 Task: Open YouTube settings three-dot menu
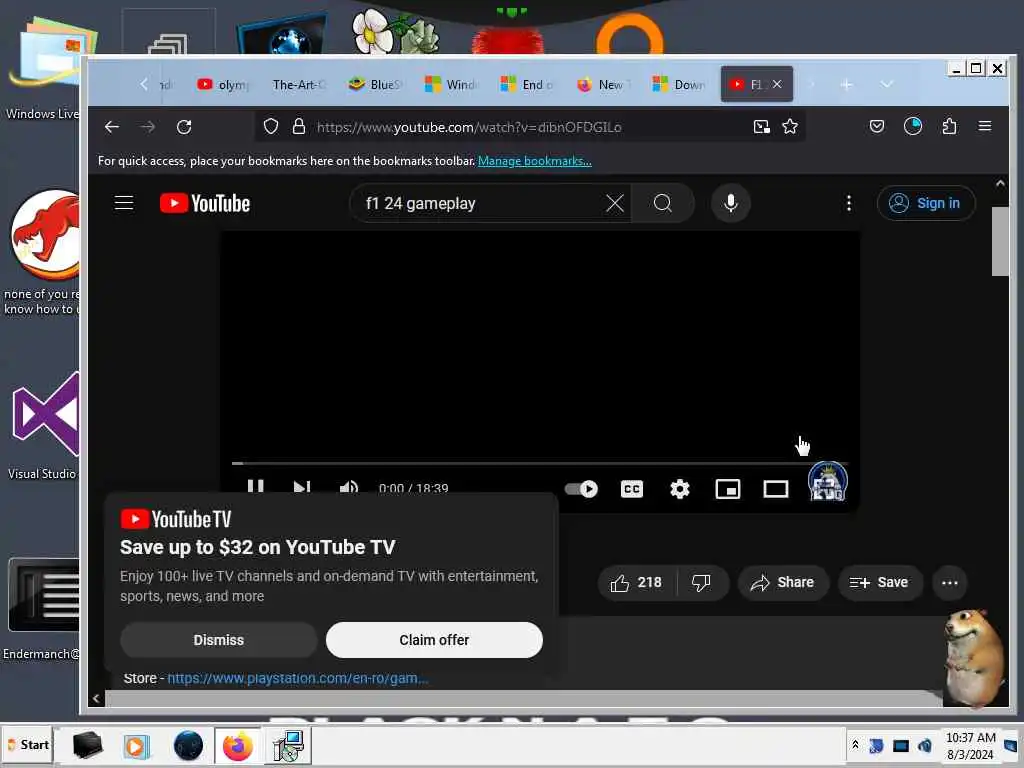pyautogui.click(x=848, y=203)
